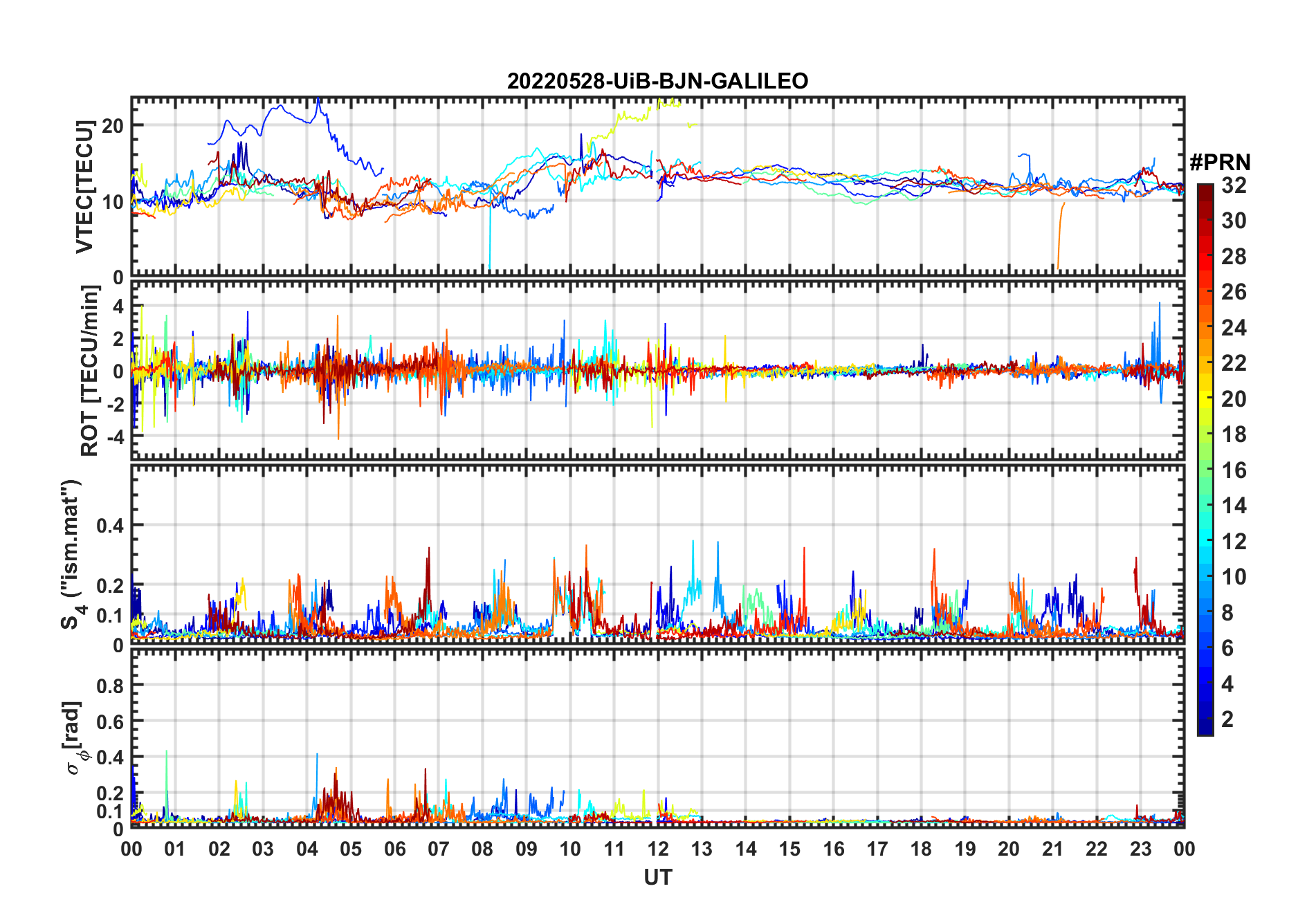The image size is (1316, 920).
Task: Select the "18" hour label on the UT axis
Action: (921, 849)
